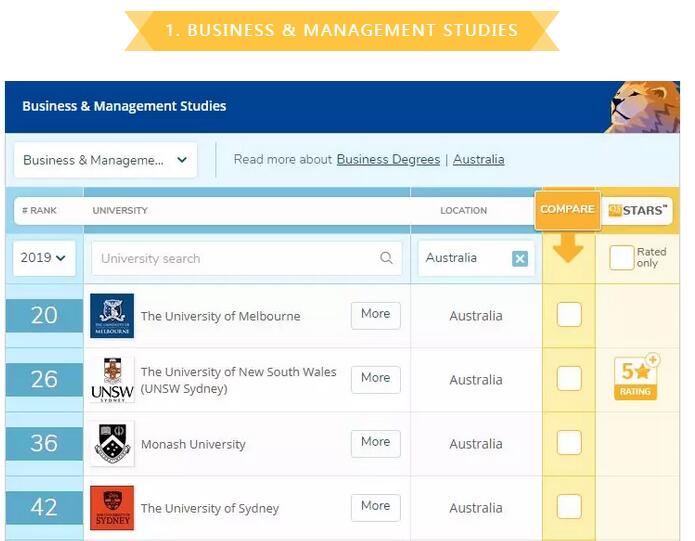Open University of Sydney logo
The width and height of the screenshot is (695, 541).
(112, 508)
